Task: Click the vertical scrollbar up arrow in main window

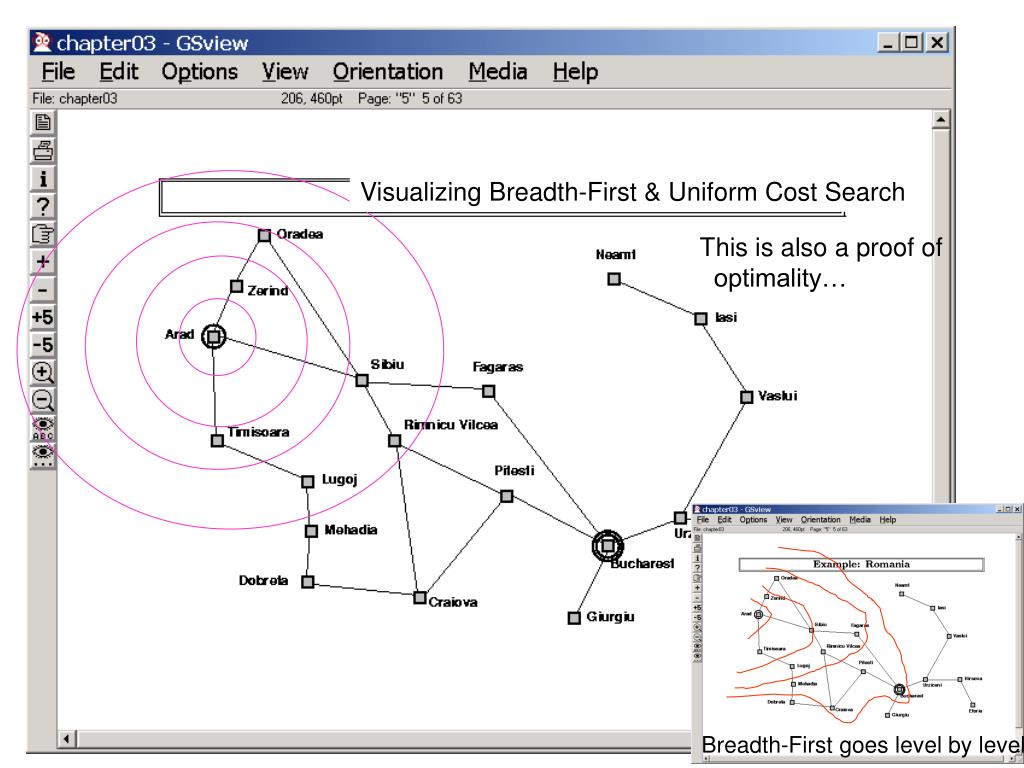Action: pos(940,120)
